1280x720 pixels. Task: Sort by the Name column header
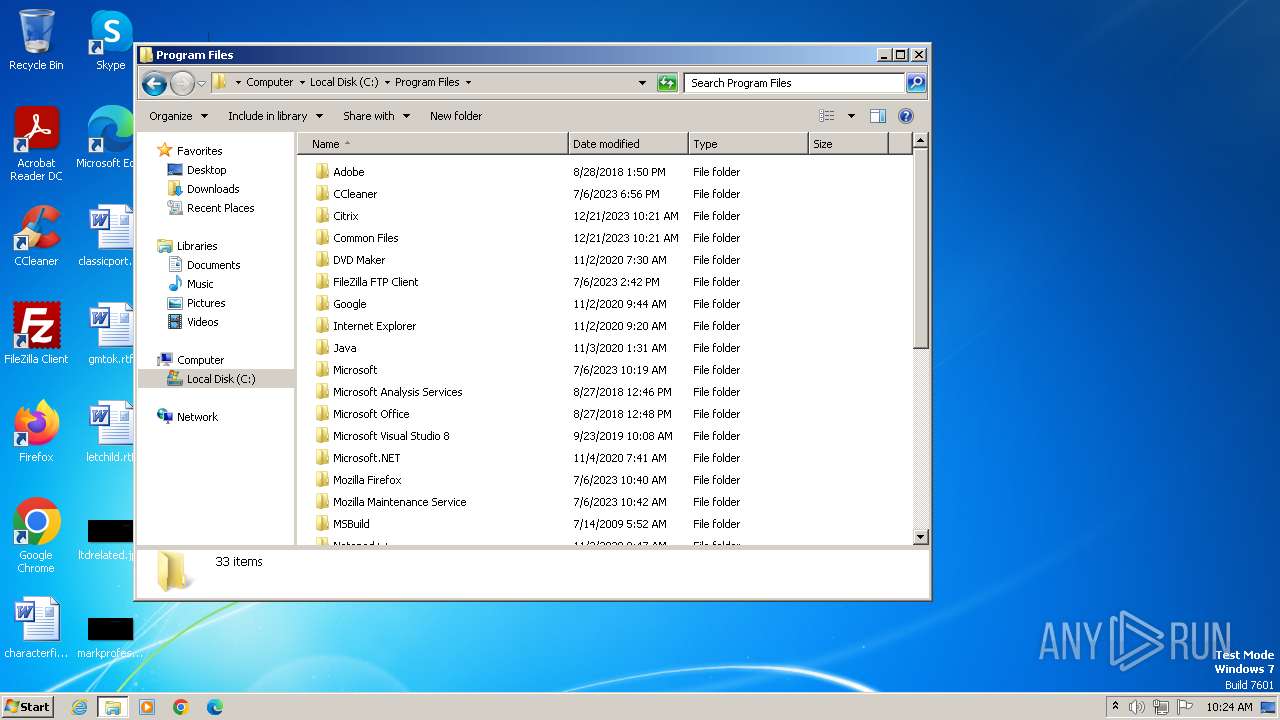click(433, 144)
